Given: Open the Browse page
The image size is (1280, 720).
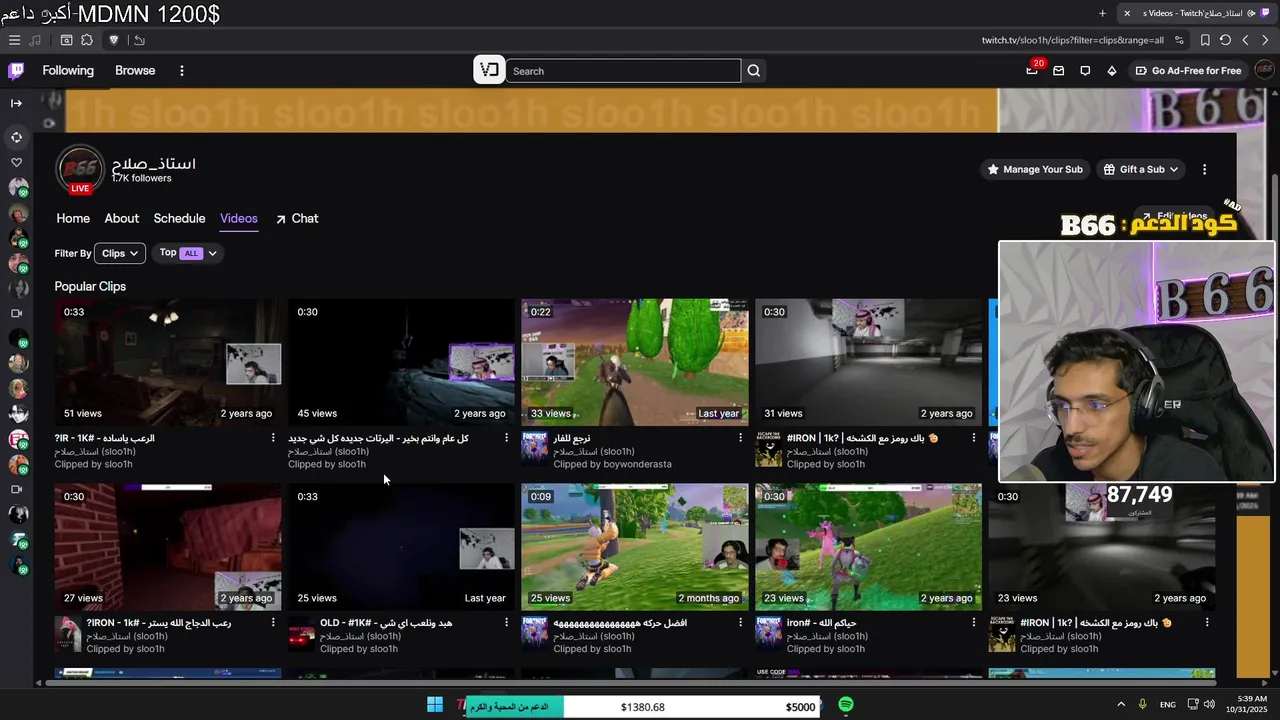Looking at the screenshot, I should click(135, 70).
